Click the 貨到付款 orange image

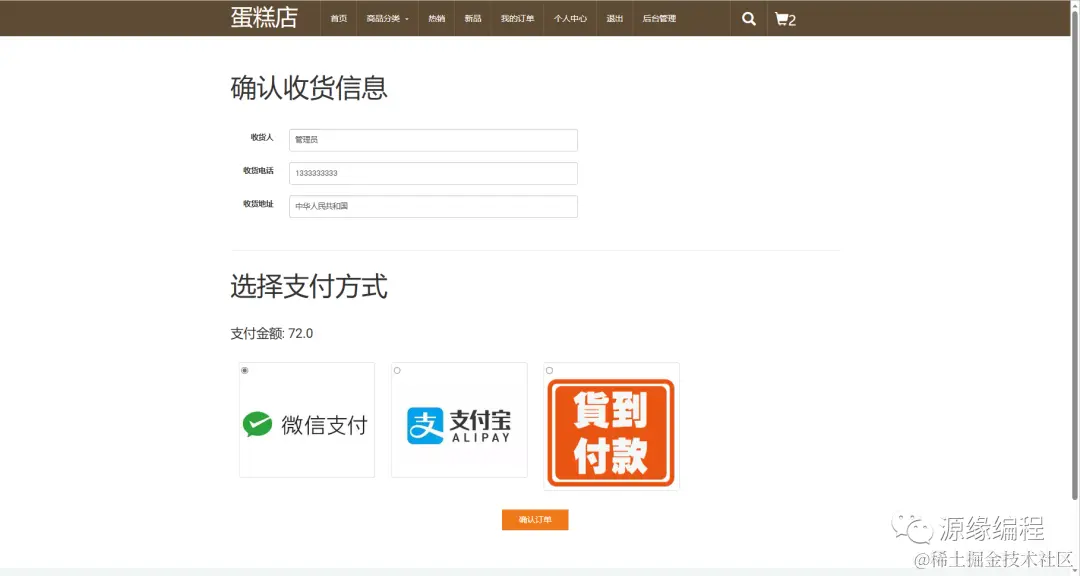coord(611,433)
